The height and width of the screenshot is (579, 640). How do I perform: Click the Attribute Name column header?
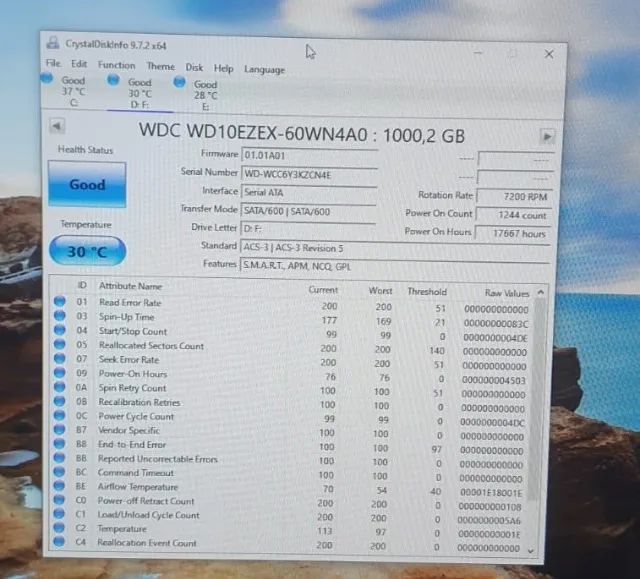tap(131, 286)
